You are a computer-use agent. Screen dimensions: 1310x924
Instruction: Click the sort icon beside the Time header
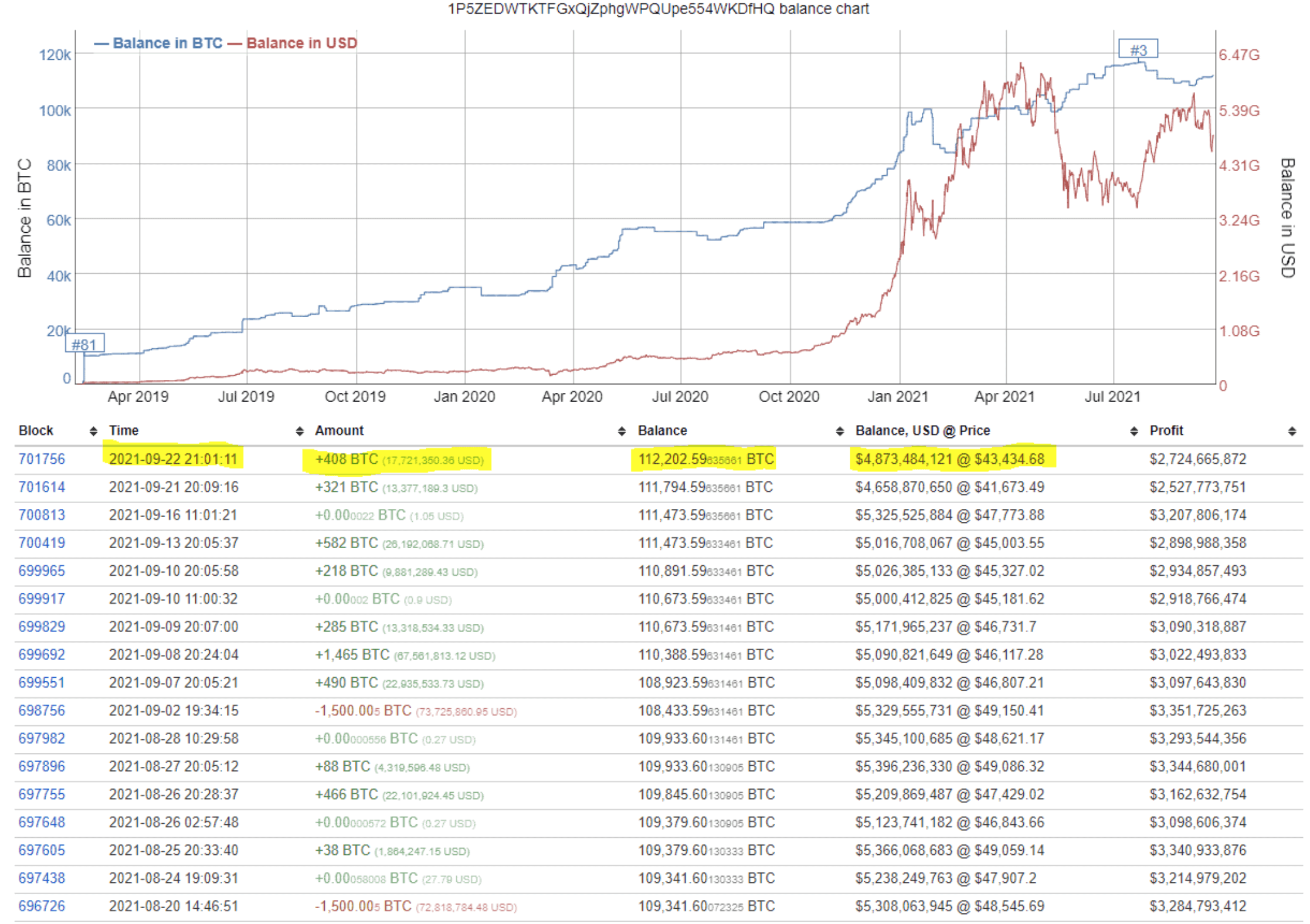coord(300,430)
